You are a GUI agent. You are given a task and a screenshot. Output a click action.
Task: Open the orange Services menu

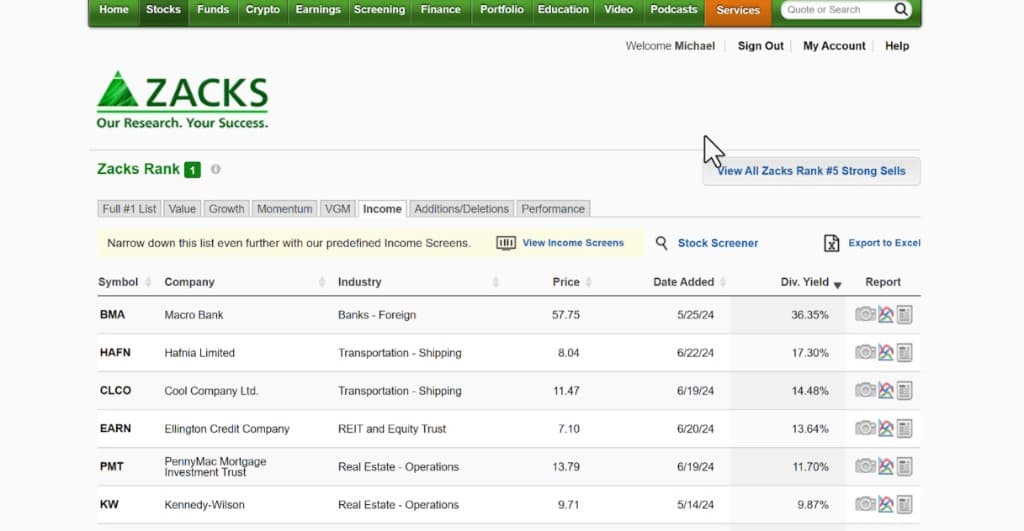point(738,10)
